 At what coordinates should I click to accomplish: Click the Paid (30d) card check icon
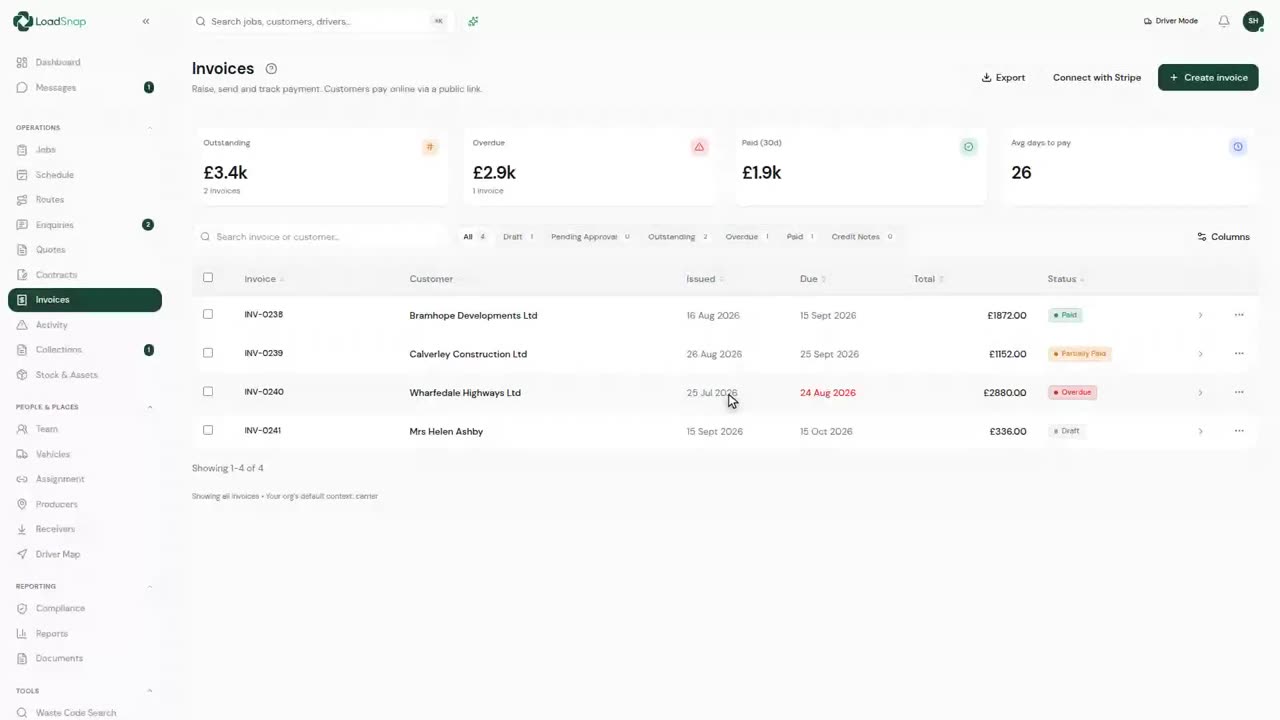(x=968, y=147)
